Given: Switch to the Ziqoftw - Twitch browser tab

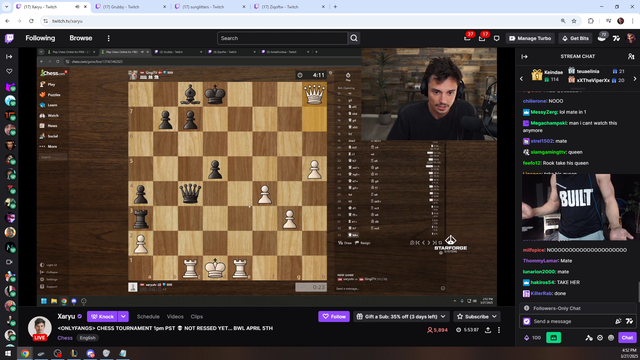Looking at the screenshot, I should tap(289, 7).
